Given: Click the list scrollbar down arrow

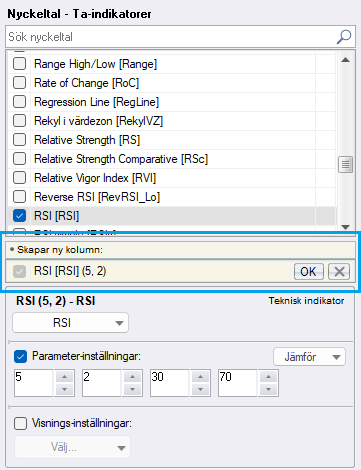Looking at the screenshot, I should (x=346, y=227).
